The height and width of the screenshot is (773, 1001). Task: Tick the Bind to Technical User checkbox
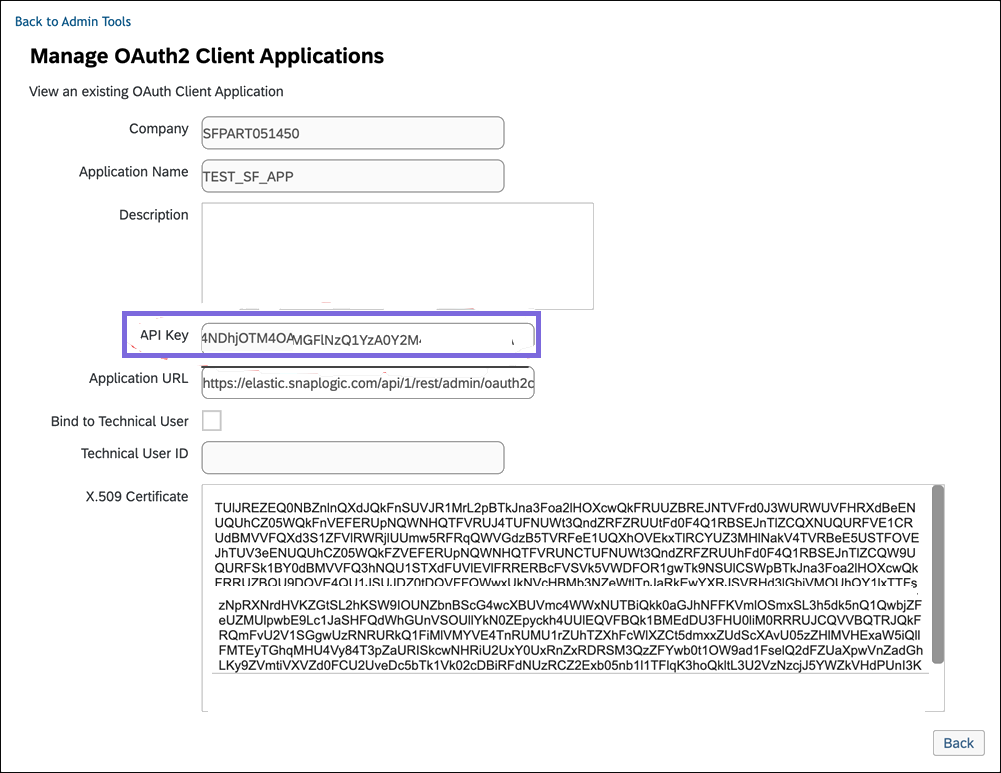(x=212, y=421)
